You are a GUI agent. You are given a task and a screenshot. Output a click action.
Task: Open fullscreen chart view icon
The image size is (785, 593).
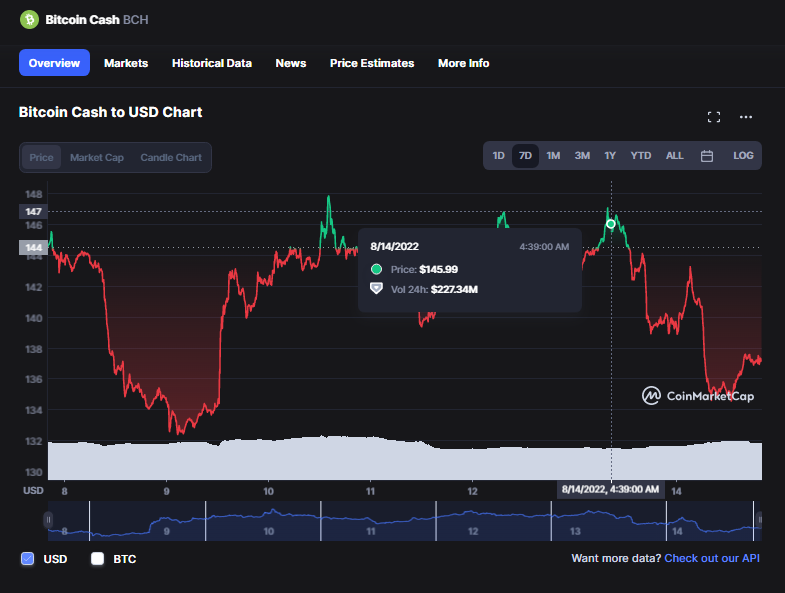point(713,117)
